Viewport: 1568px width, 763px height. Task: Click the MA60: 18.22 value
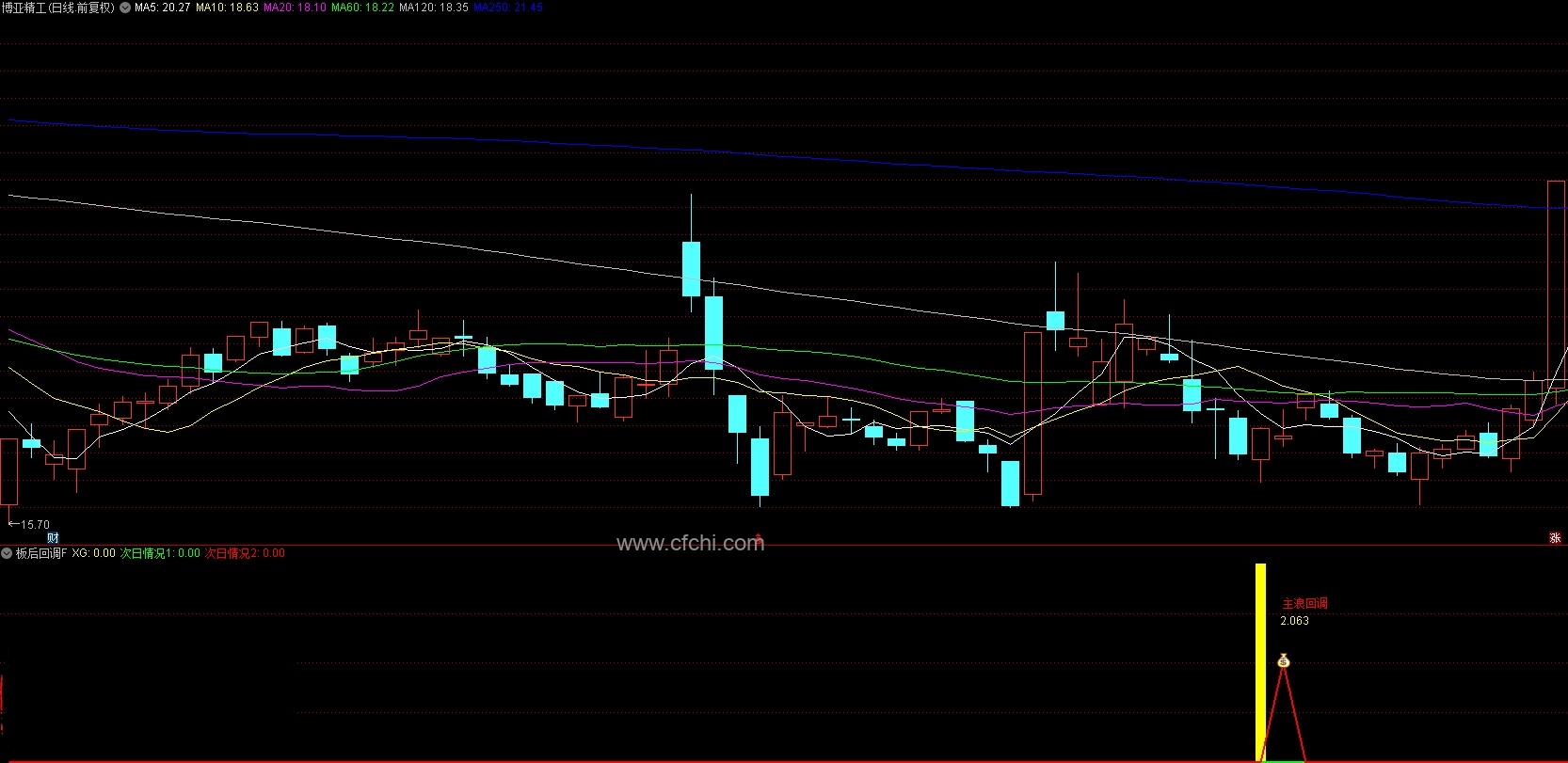(362, 8)
